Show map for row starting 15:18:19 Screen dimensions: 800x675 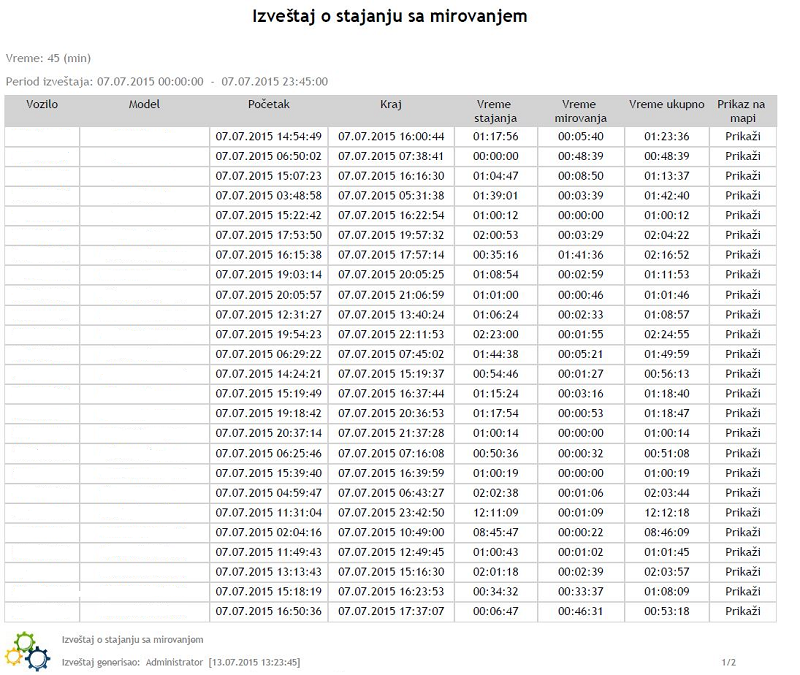[742, 591]
